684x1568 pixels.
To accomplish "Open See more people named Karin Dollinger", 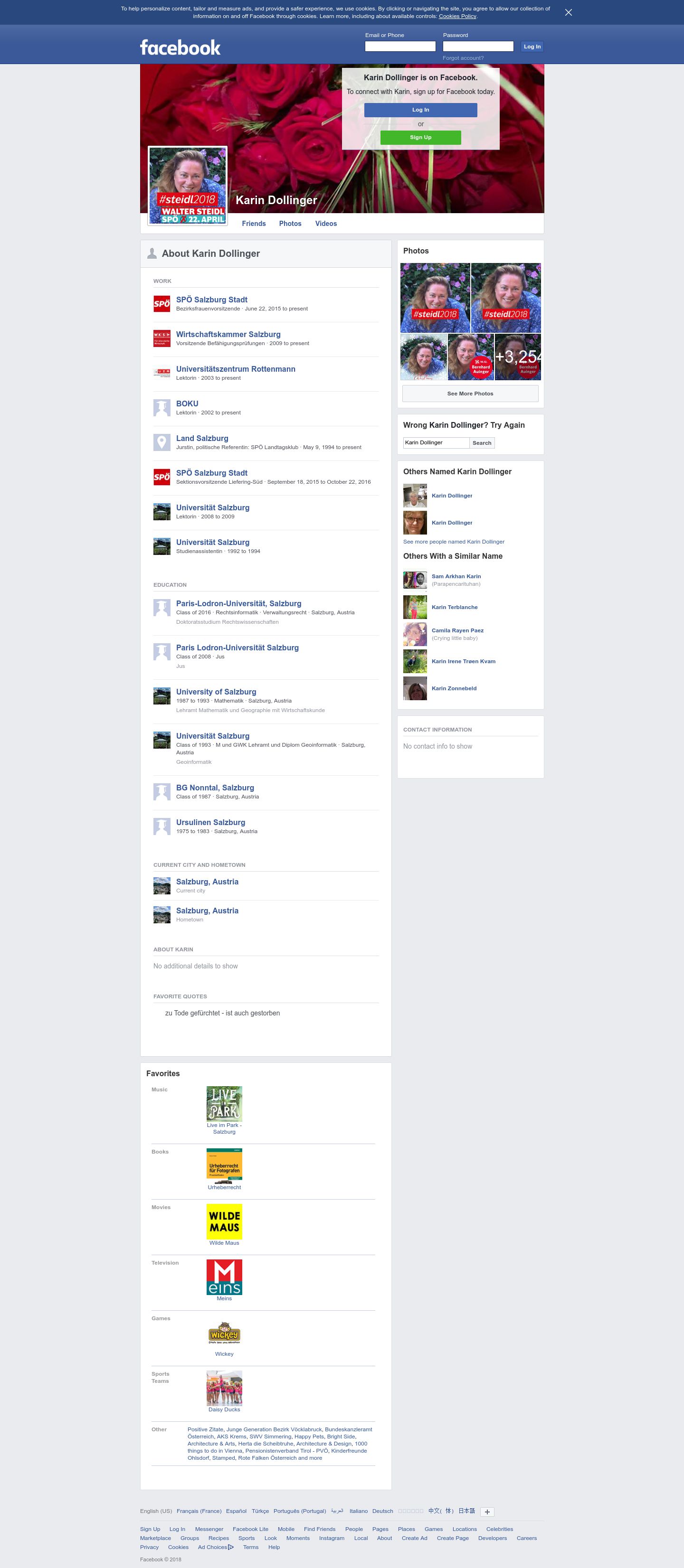I will (x=454, y=541).
